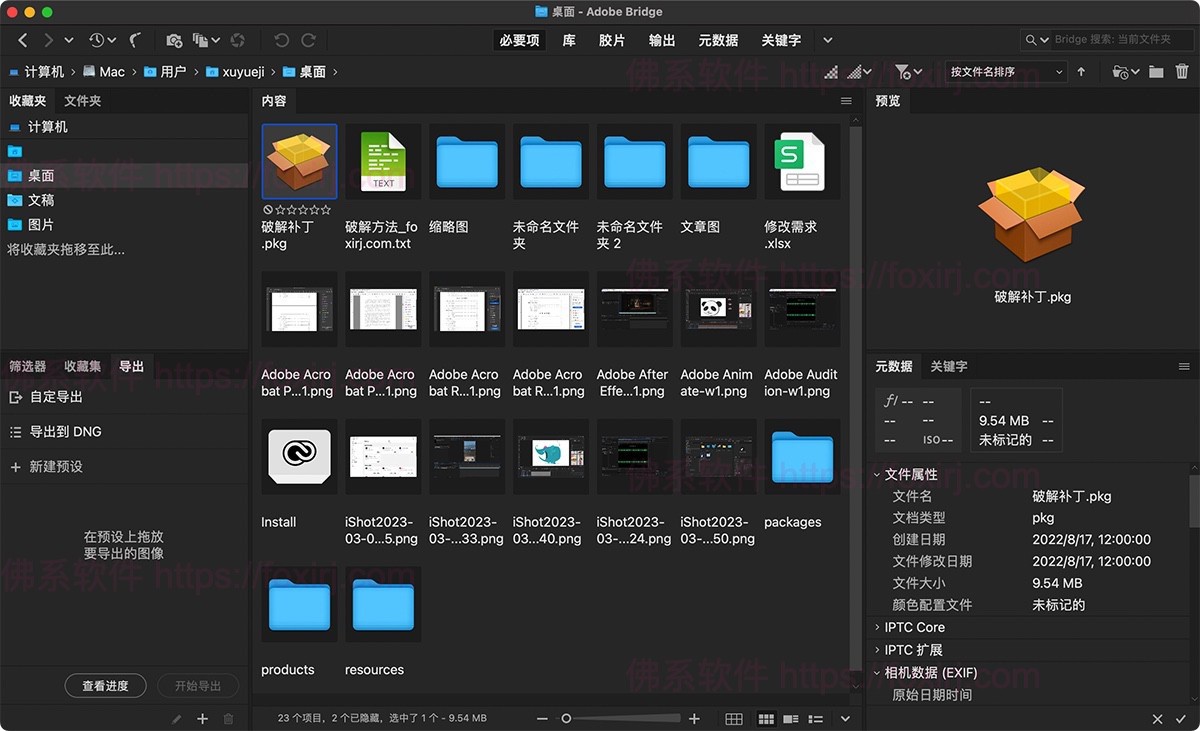Switch to list view layout icon
1200x731 pixels.
(816, 718)
